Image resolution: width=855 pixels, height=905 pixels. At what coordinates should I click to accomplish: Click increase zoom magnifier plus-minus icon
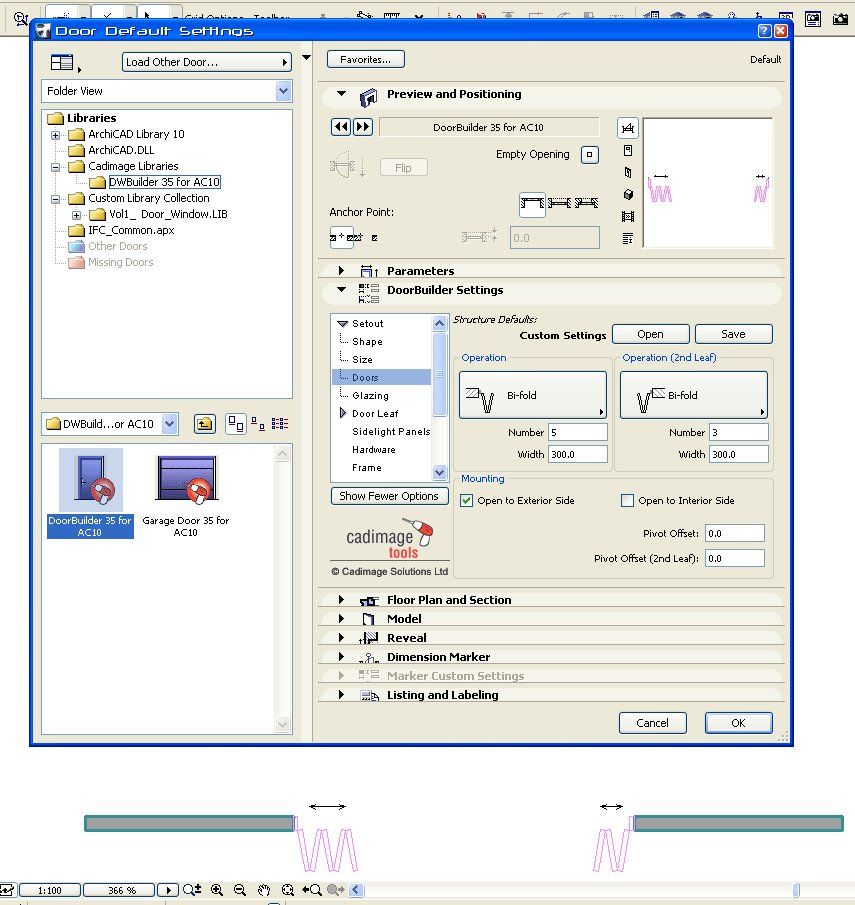192,890
